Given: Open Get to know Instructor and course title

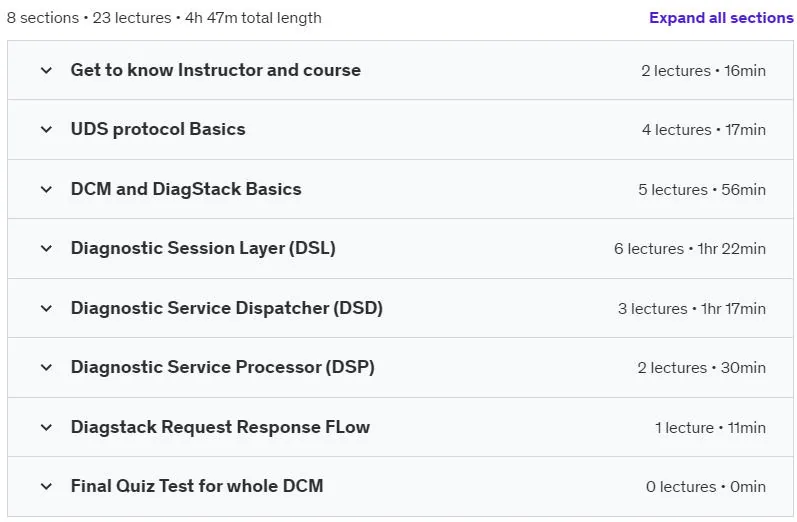Looking at the screenshot, I should tap(216, 70).
